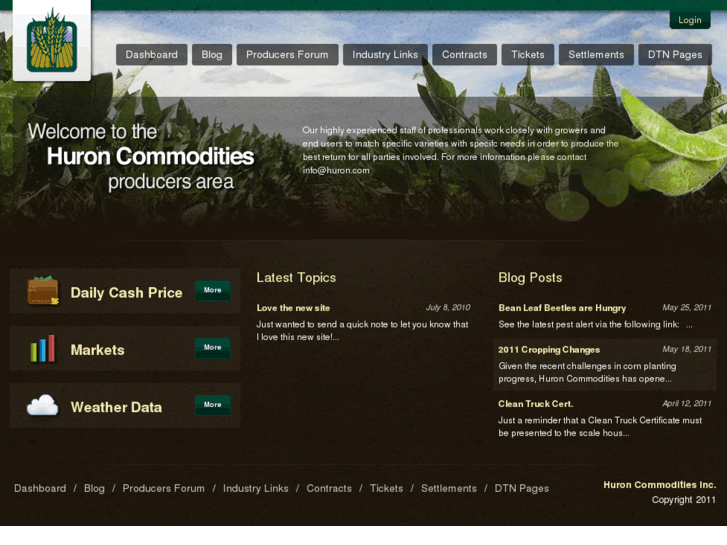Click footer DTN Pages link
Screen dimensions: 727x545
[522, 488]
